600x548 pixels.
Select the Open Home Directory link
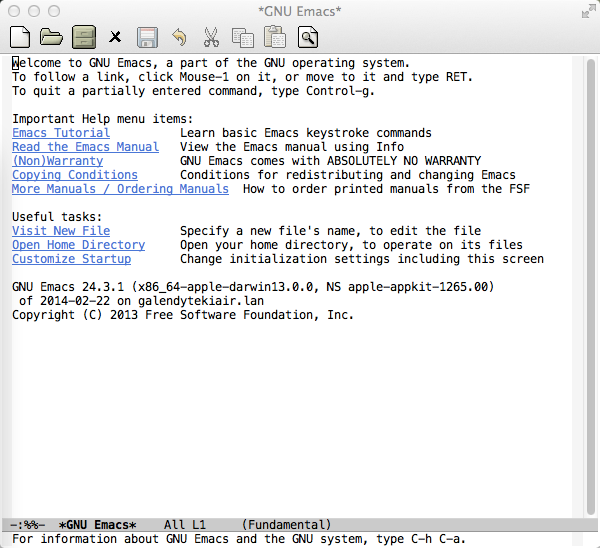(x=78, y=245)
